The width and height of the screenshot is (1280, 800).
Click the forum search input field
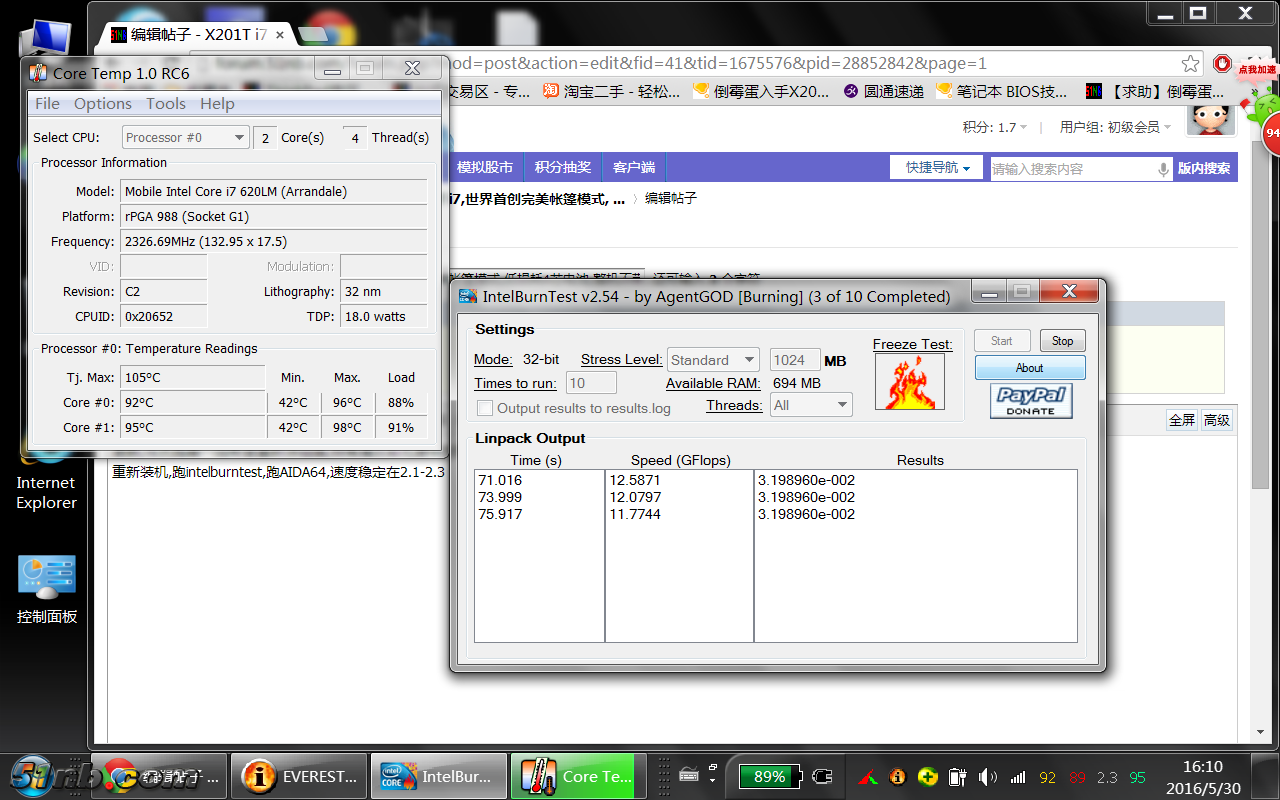pos(1070,169)
